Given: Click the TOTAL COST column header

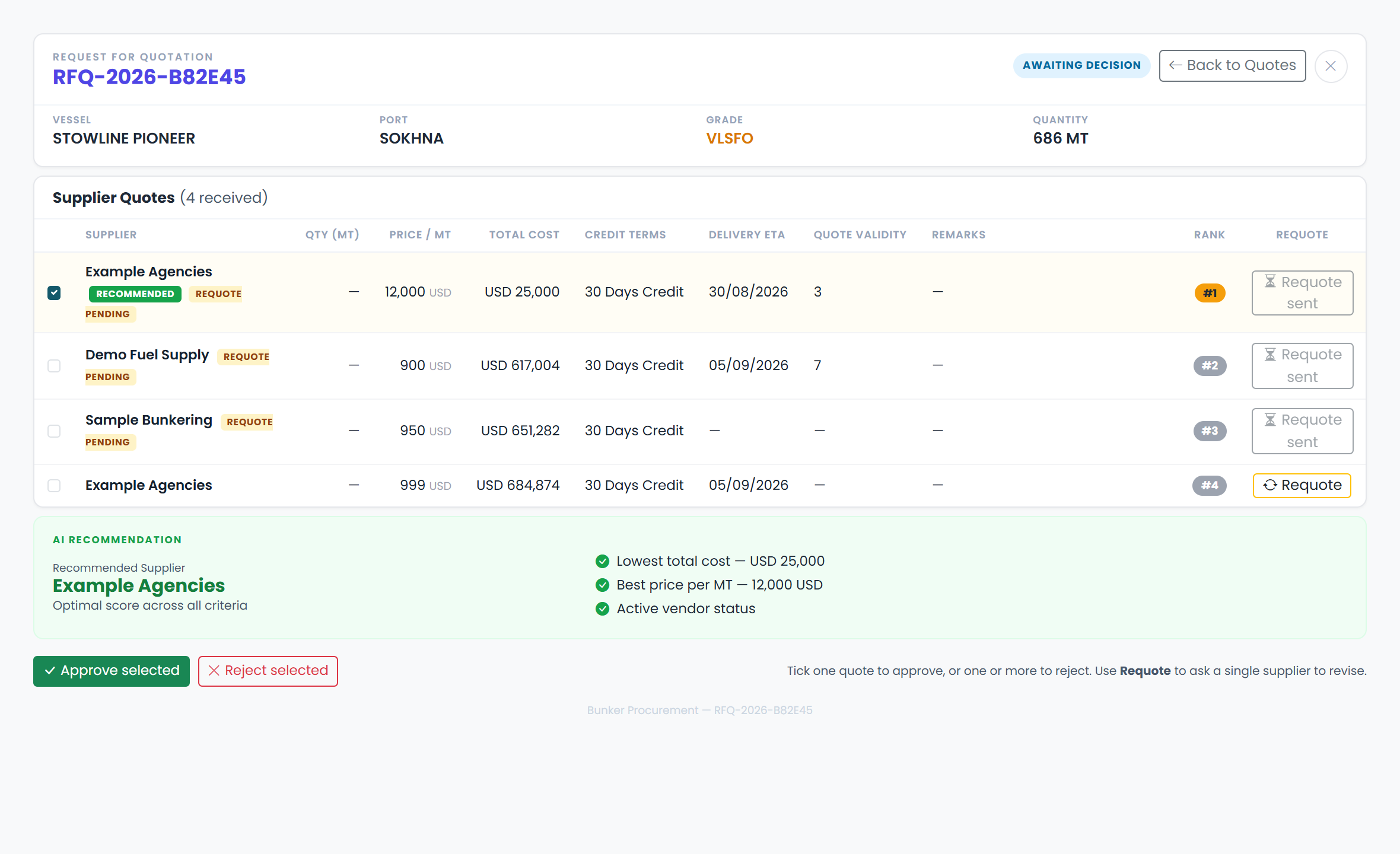Looking at the screenshot, I should pyautogui.click(x=524, y=235).
